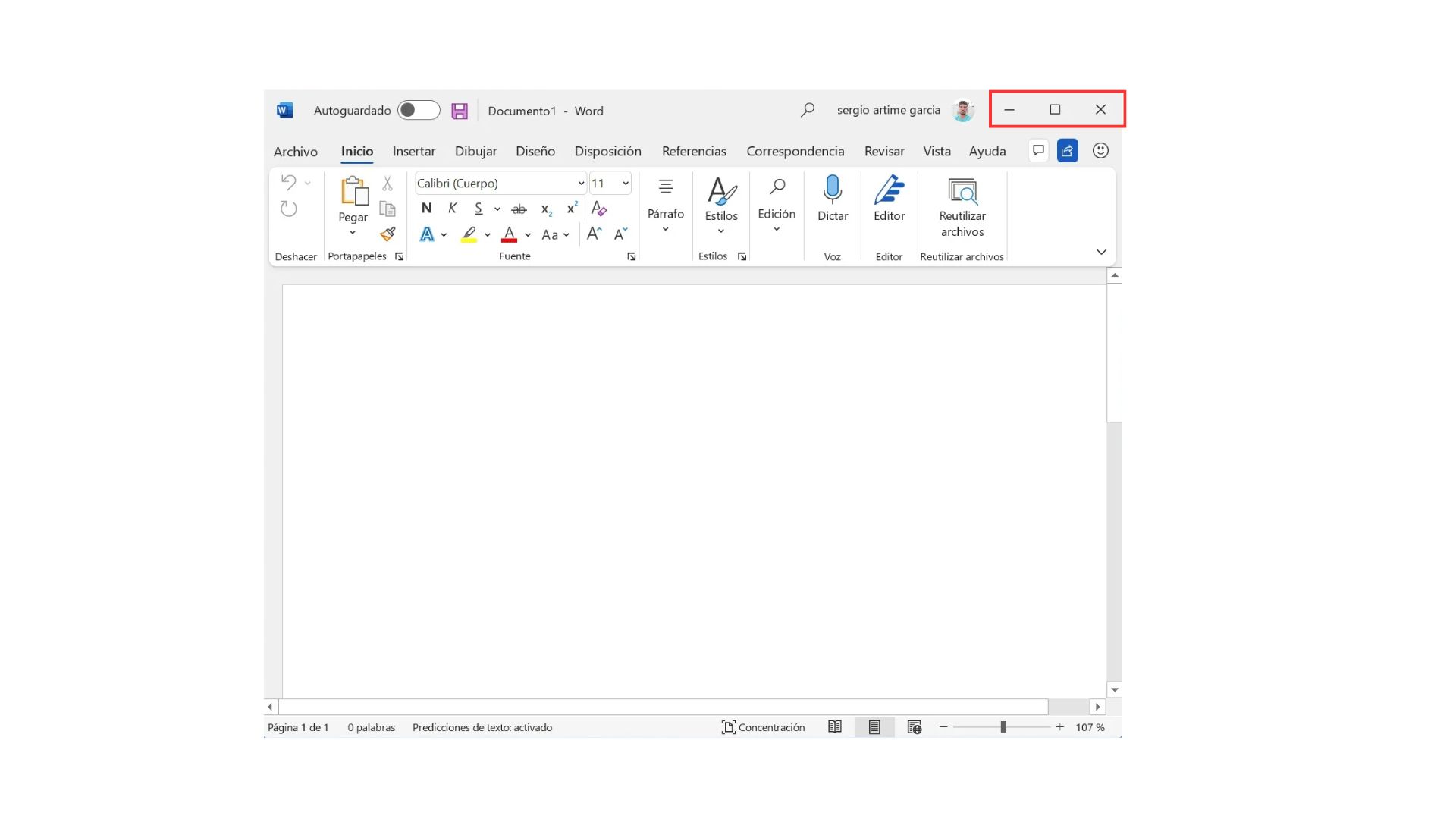Open the Editor pen icon
1456x819 pixels.
pos(889,190)
